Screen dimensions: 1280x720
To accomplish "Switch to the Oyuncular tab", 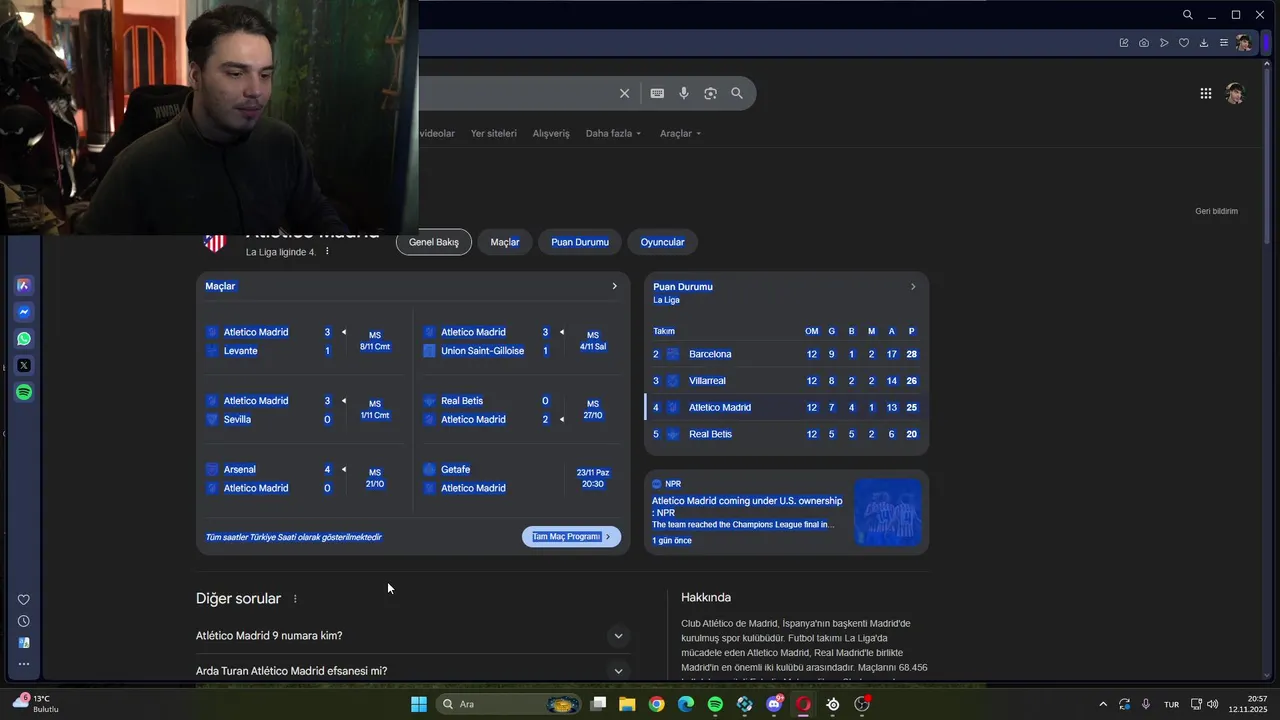I will click(662, 242).
